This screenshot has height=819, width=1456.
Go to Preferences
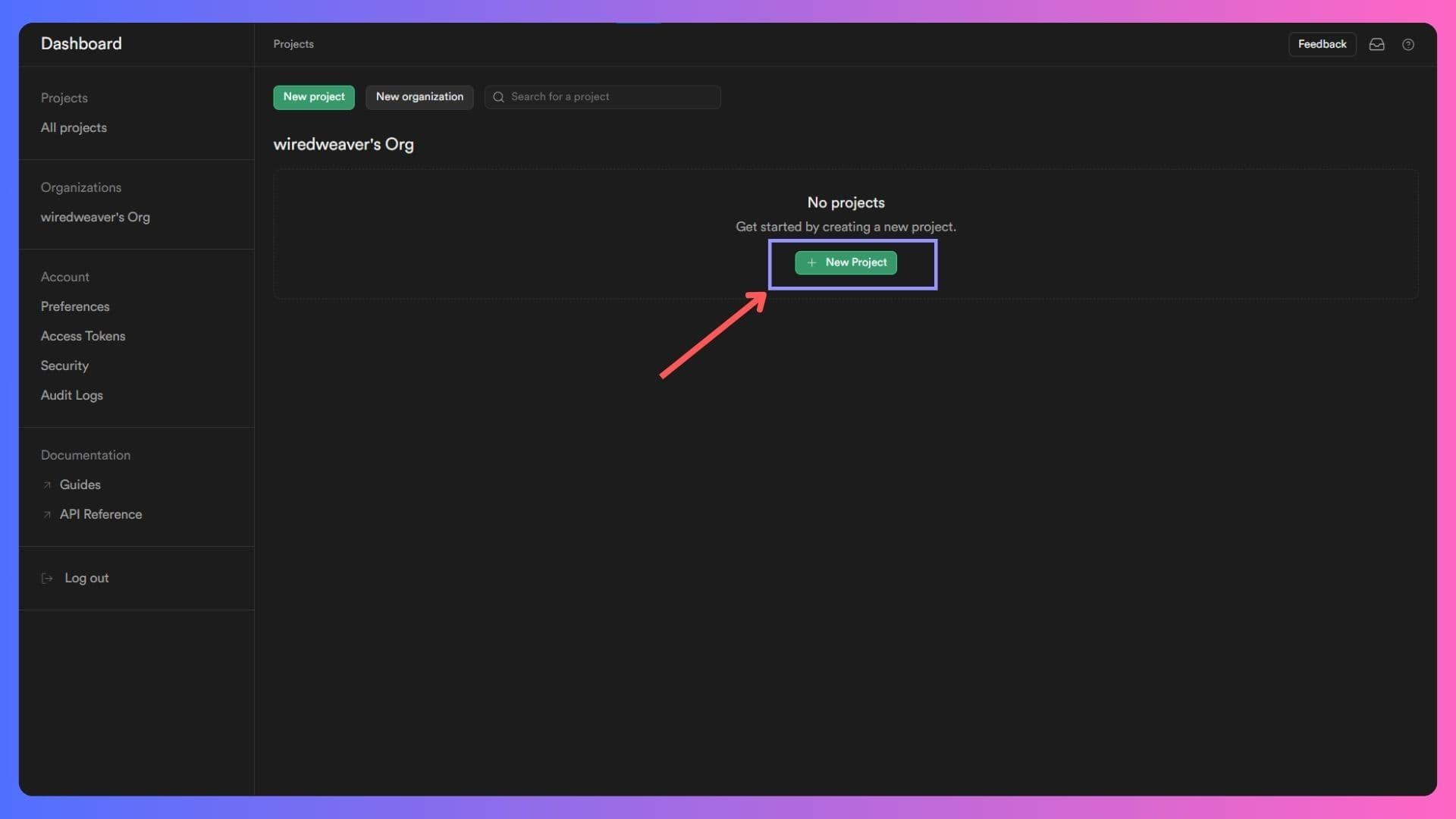coord(75,306)
